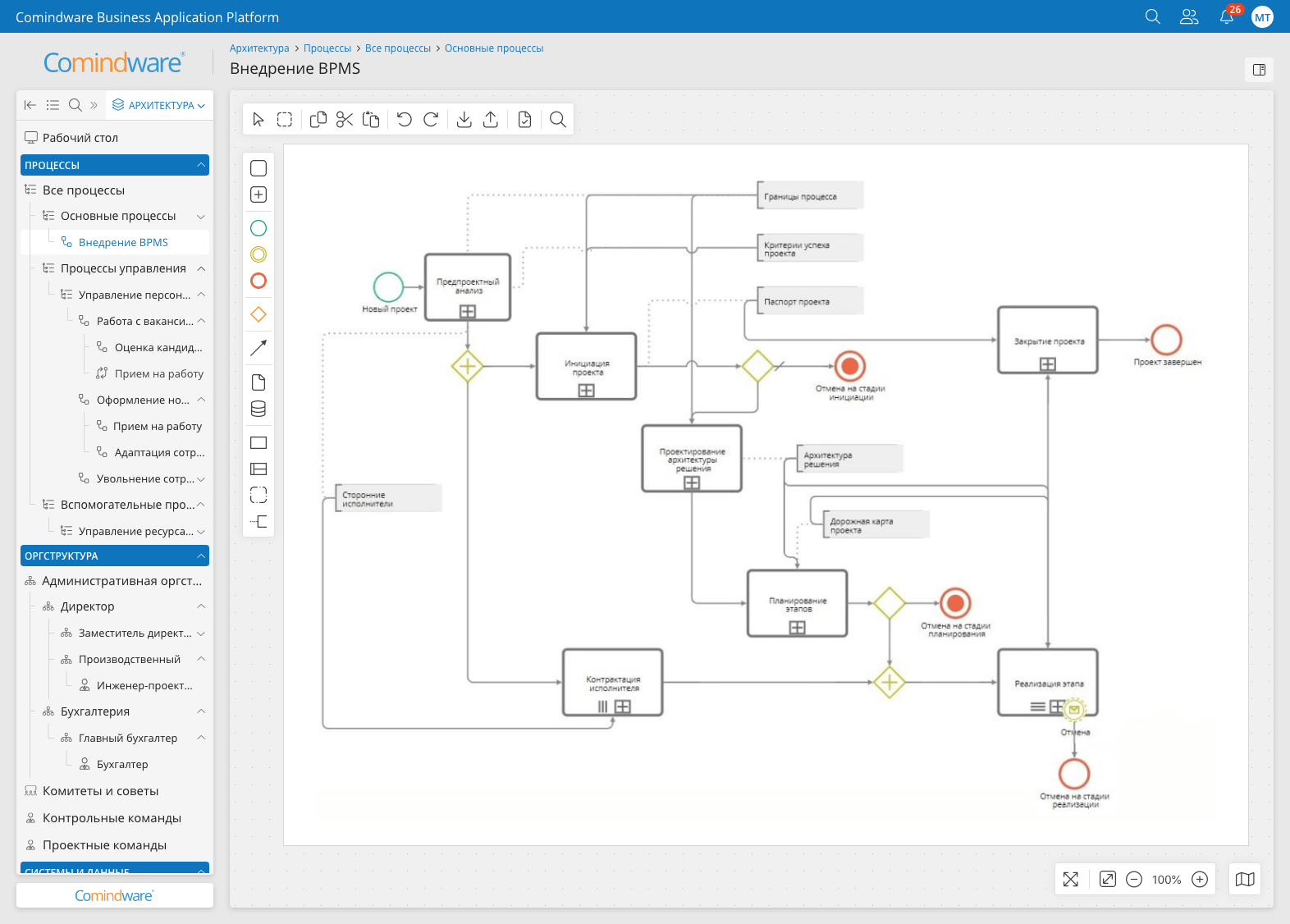
Task: Search within the diagram toolbar
Action: [x=558, y=120]
